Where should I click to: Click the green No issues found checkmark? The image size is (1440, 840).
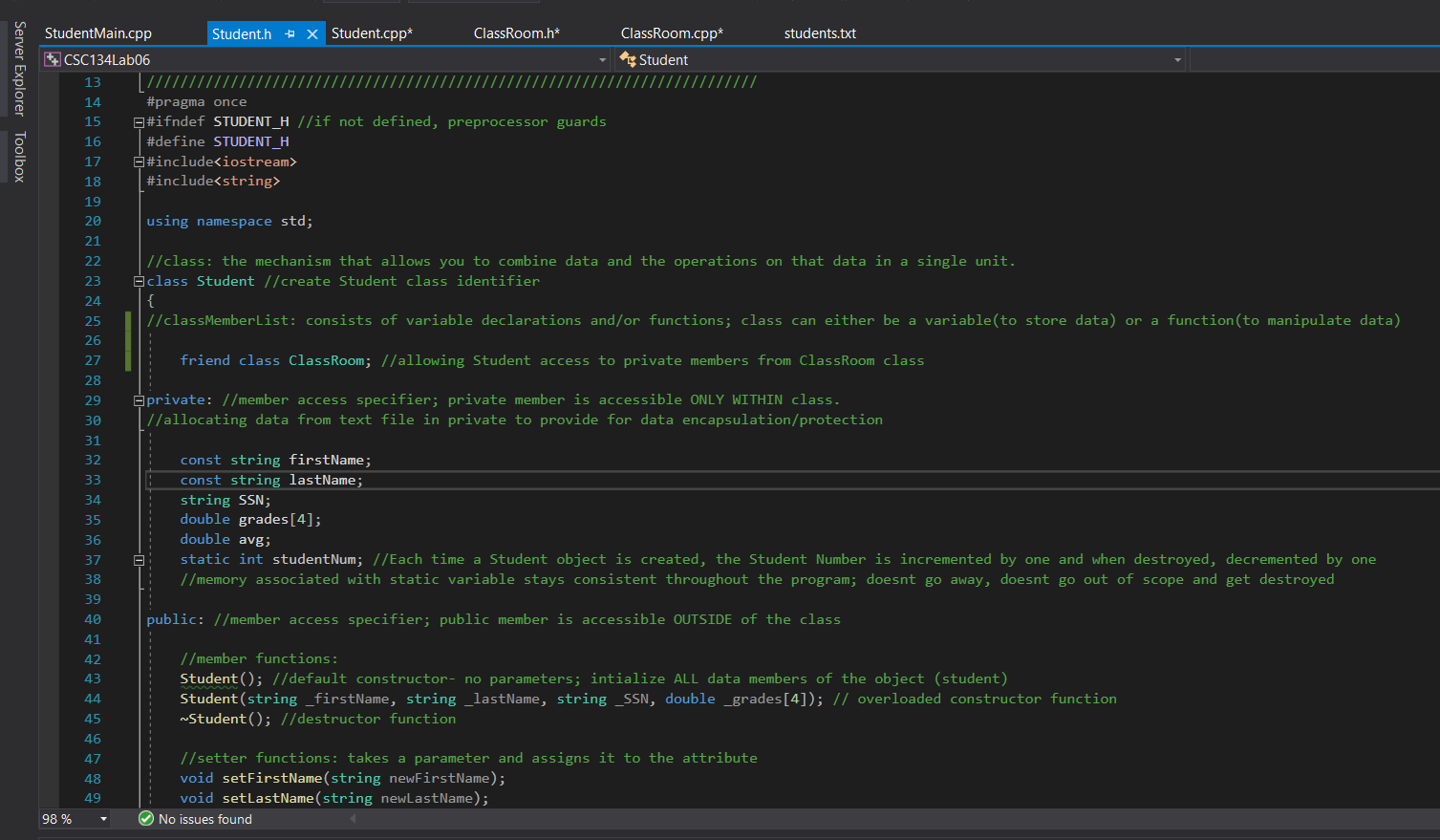[146, 819]
